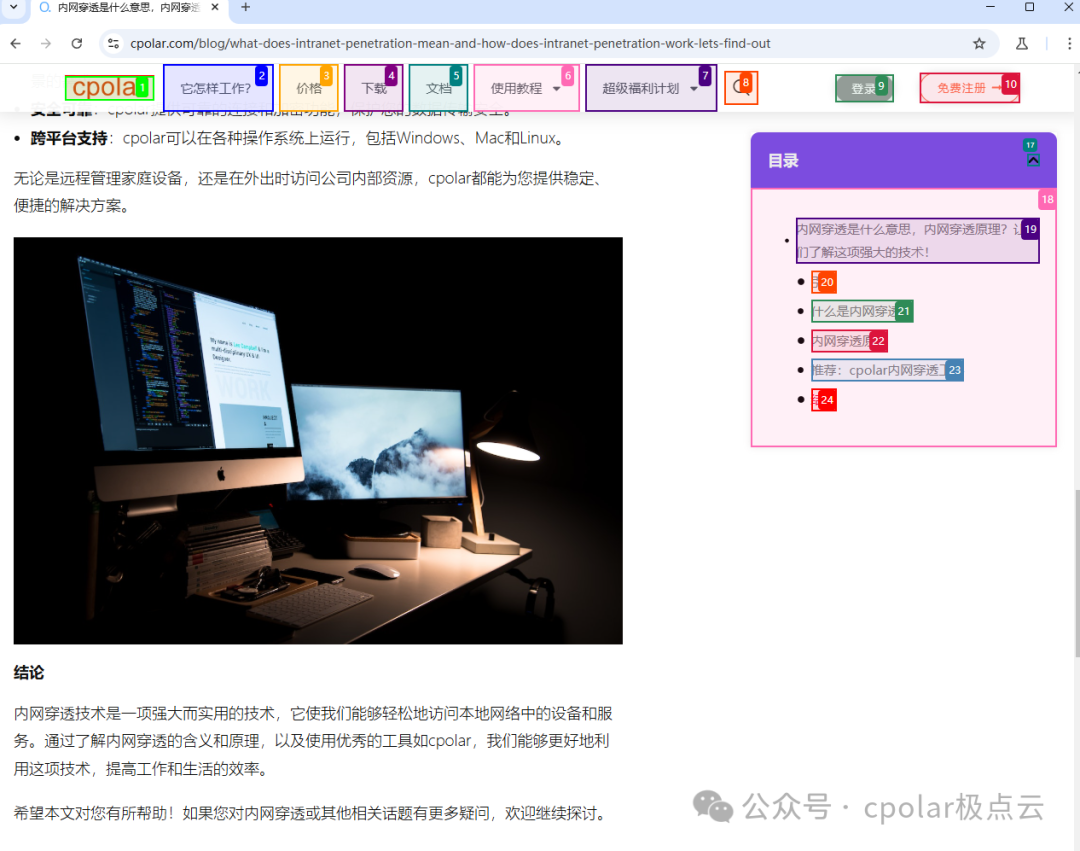This screenshot has width=1080, height=851.
Task: Open the 它怎样工作? nav item
Action: click(x=215, y=88)
